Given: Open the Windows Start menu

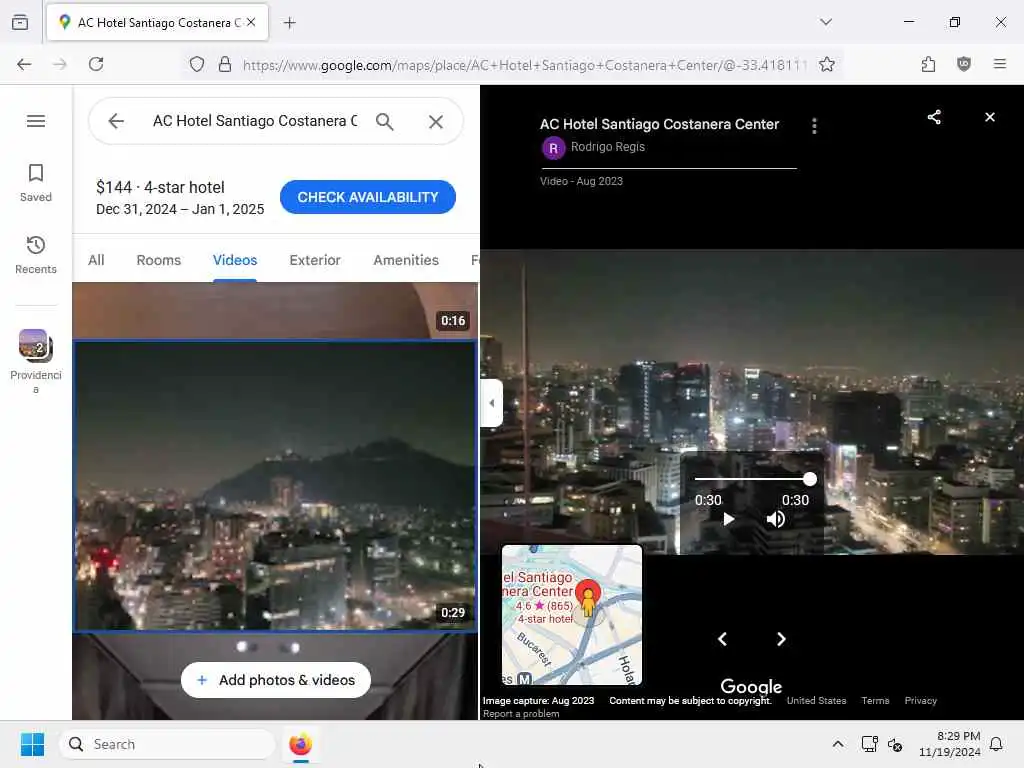Looking at the screenshot, I should pyautogui.click(x=32, y=744).
